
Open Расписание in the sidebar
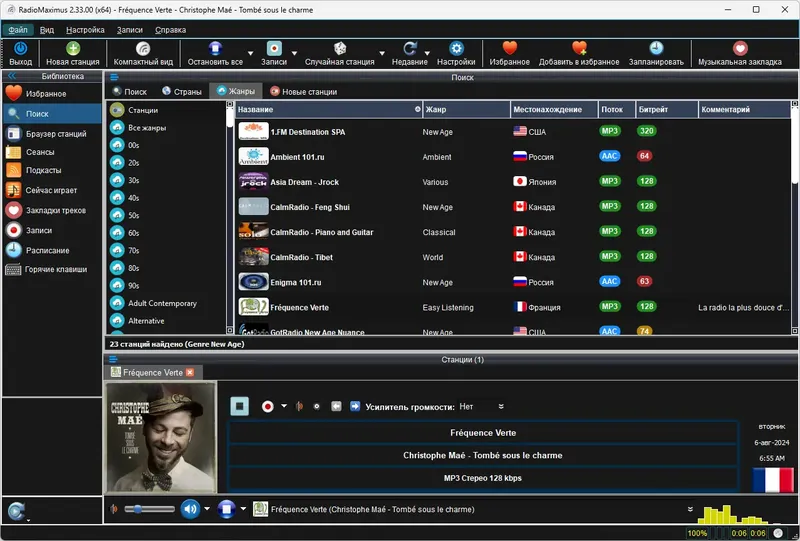point(52,251)
